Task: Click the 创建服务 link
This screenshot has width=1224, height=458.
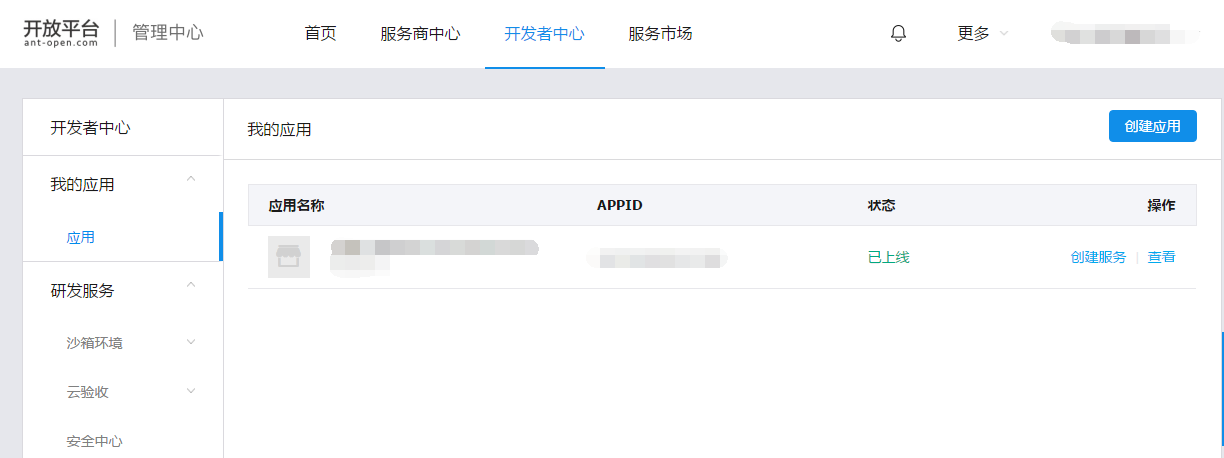Action: point(1098,257)
